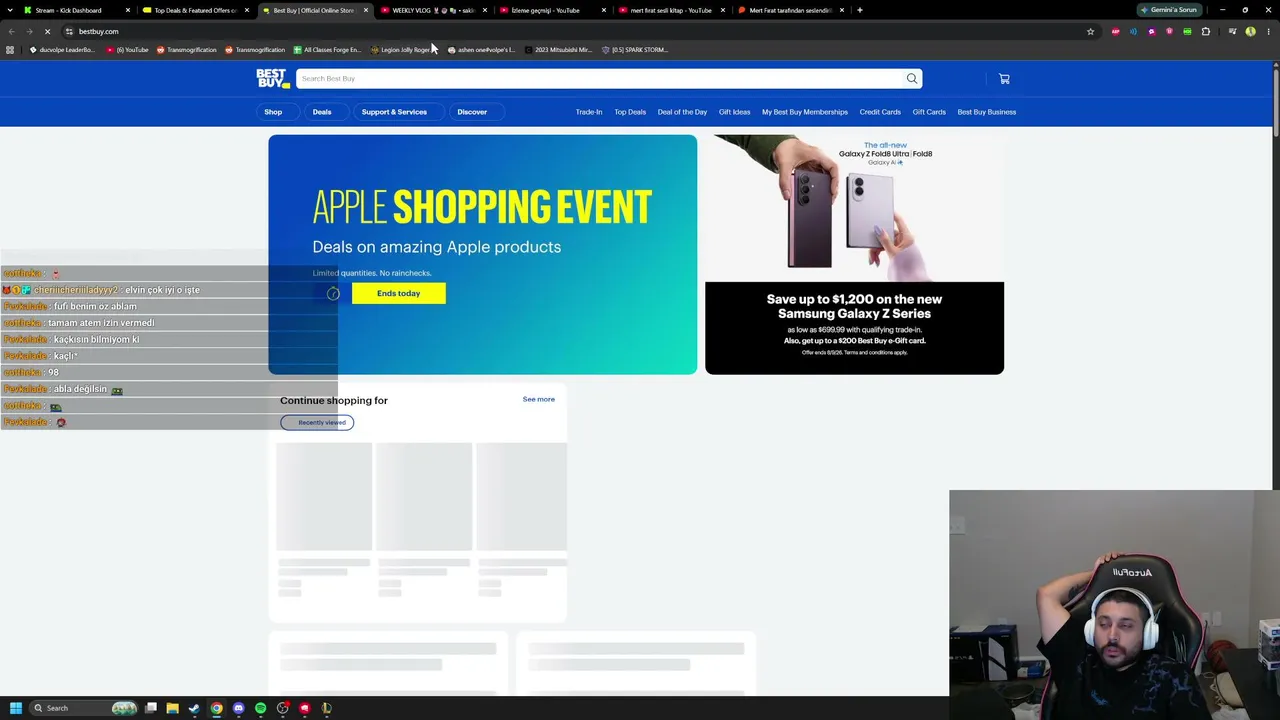1280x720 pixels.
Task: Open a new browser tab
Action: (x=860, y=10)
